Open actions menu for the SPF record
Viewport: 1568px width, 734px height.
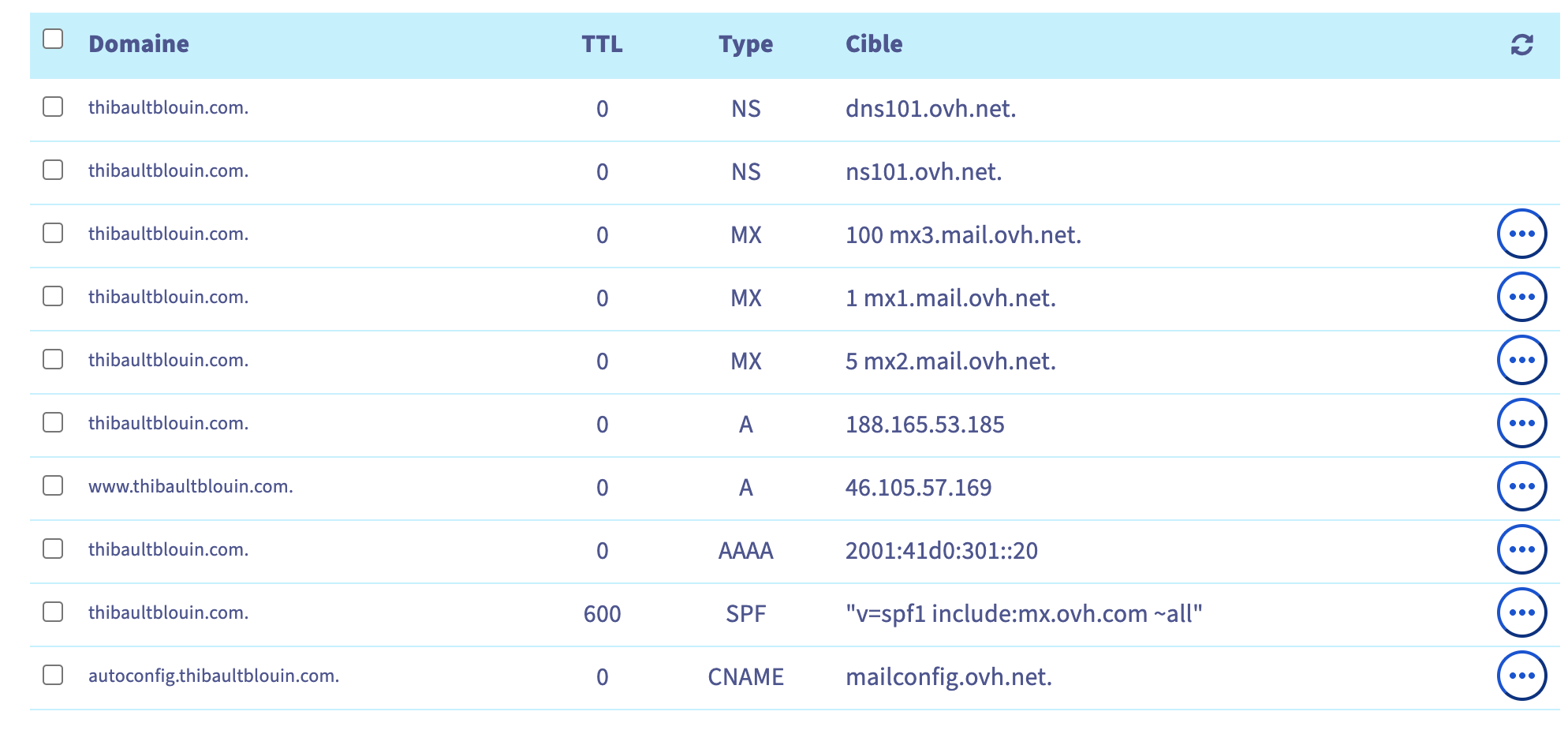(1521, 612)
